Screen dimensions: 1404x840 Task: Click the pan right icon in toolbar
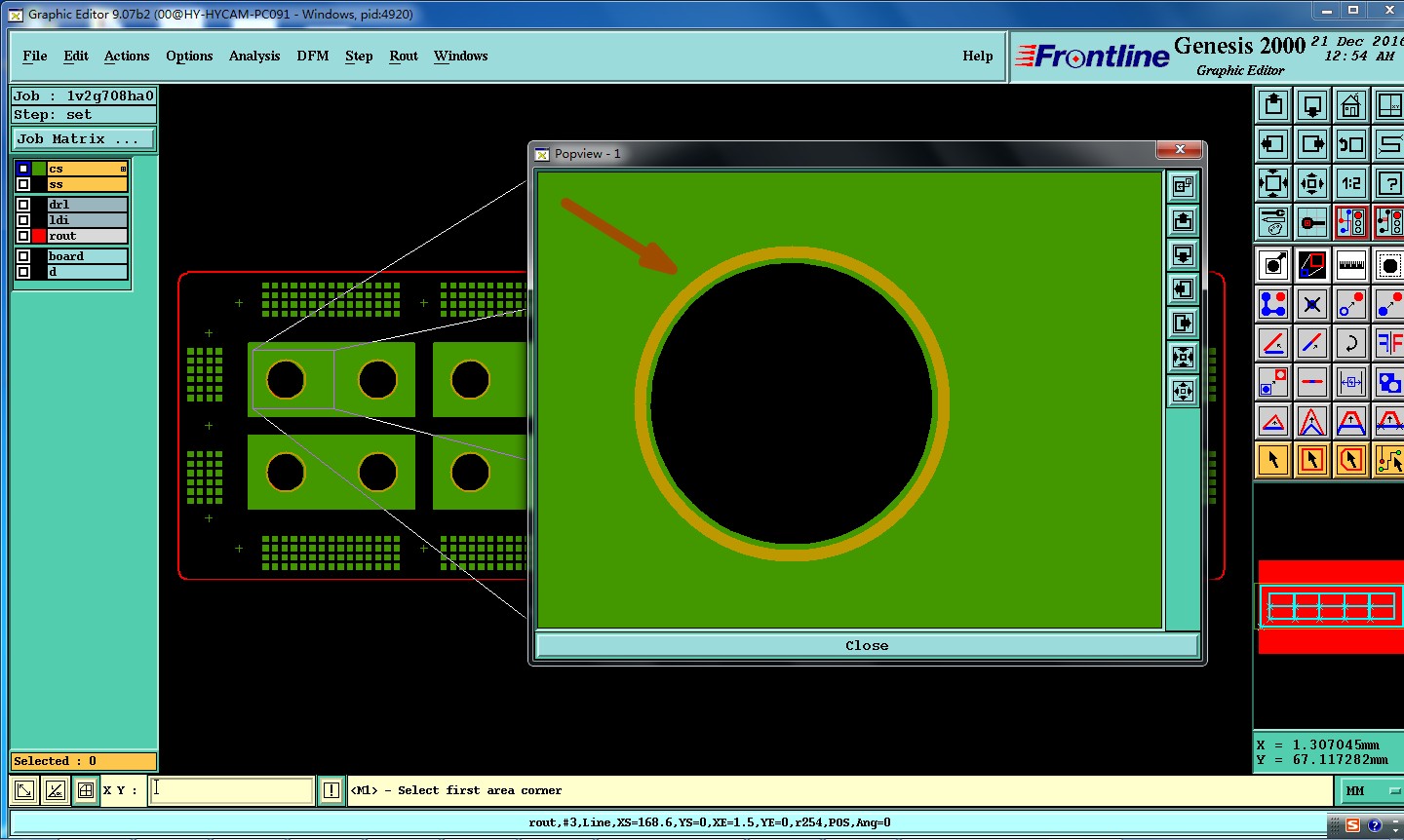coord(1312,144)
